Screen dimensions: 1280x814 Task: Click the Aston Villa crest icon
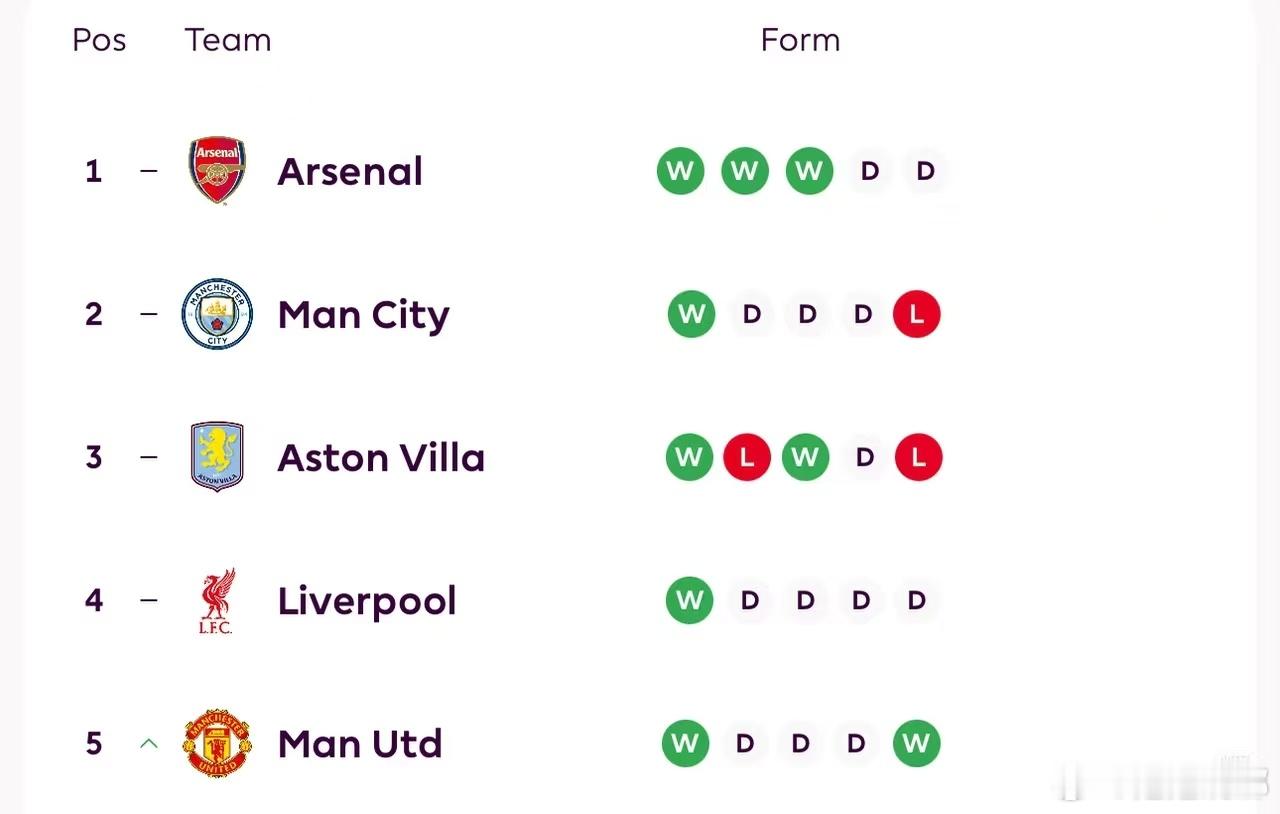(x=217, y=457)
